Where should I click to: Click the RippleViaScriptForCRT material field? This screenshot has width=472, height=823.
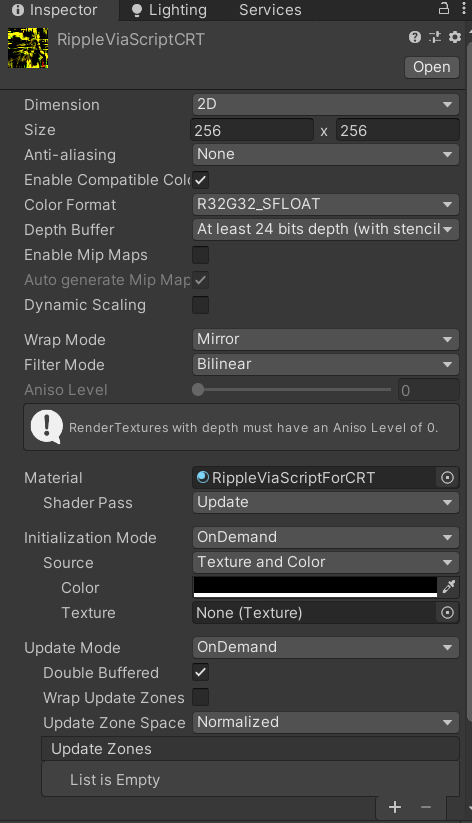pyautogui.click(x=314, y=478)
